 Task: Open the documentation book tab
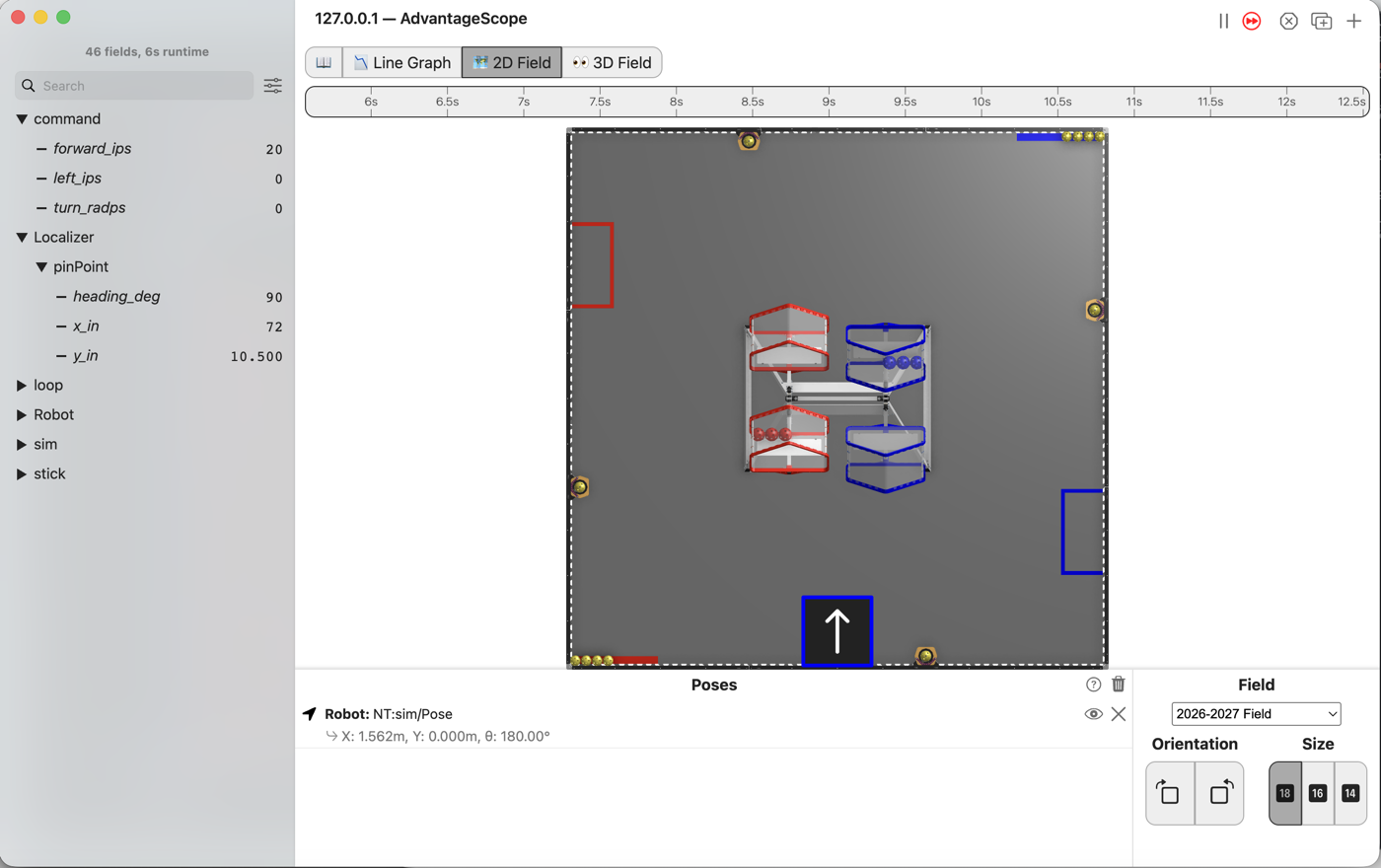click(324, 62)
